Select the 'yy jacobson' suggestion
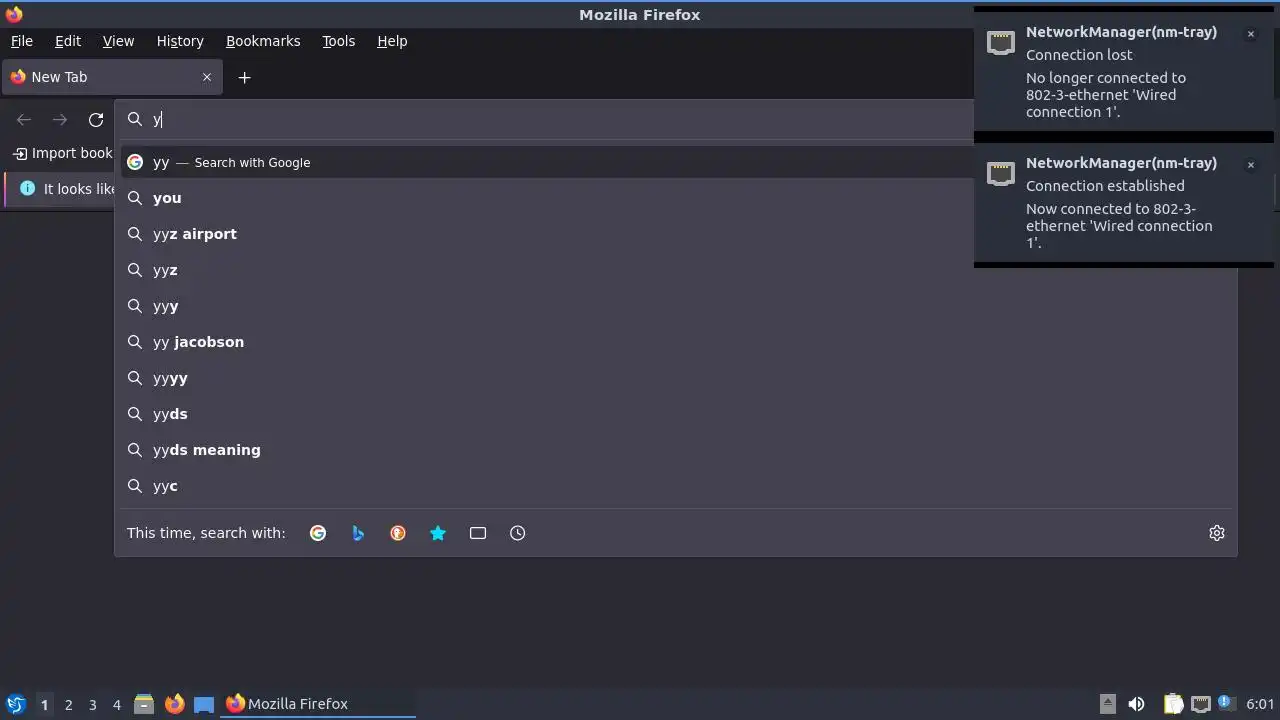 tap(676, 342)
